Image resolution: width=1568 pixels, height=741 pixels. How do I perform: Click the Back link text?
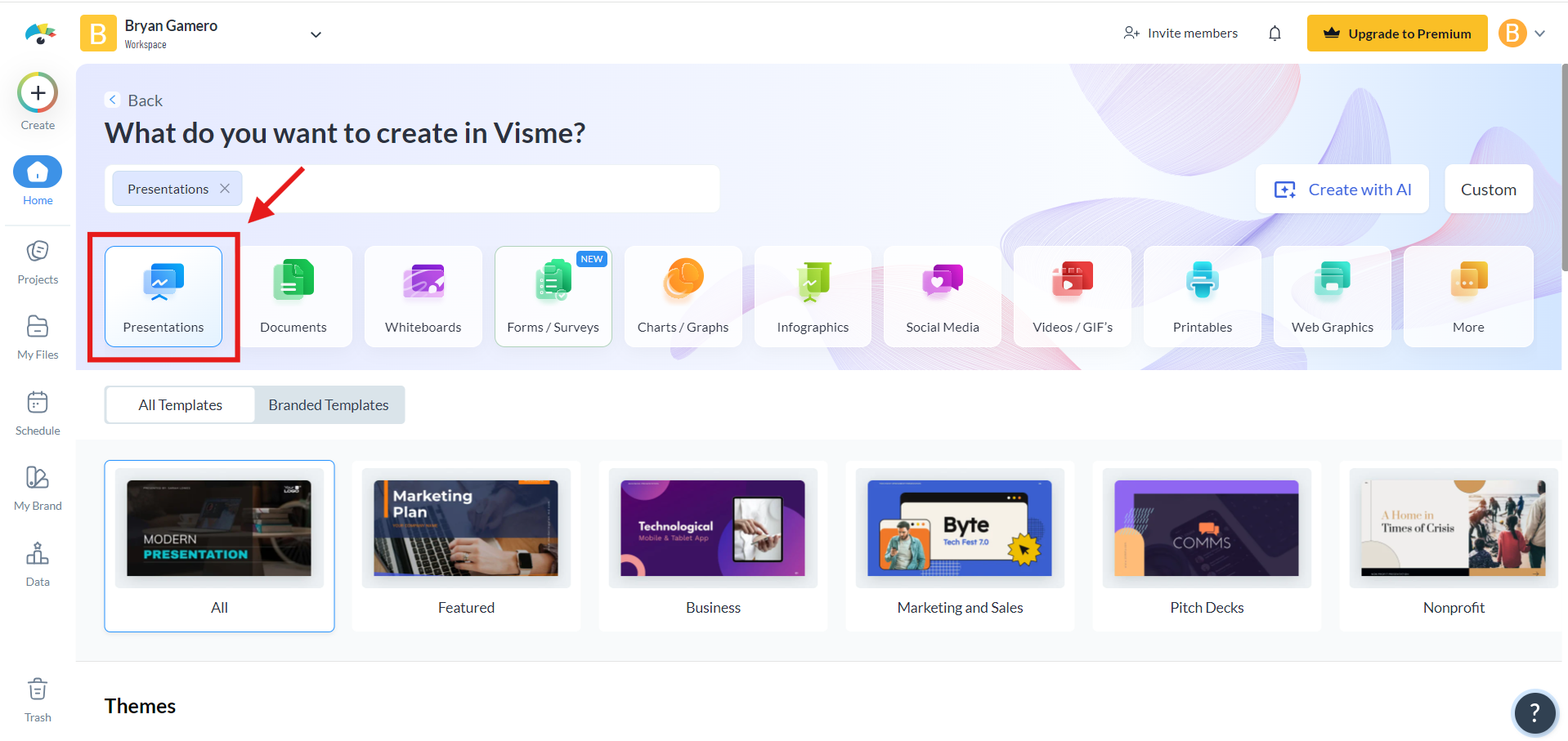click(146, 100)
